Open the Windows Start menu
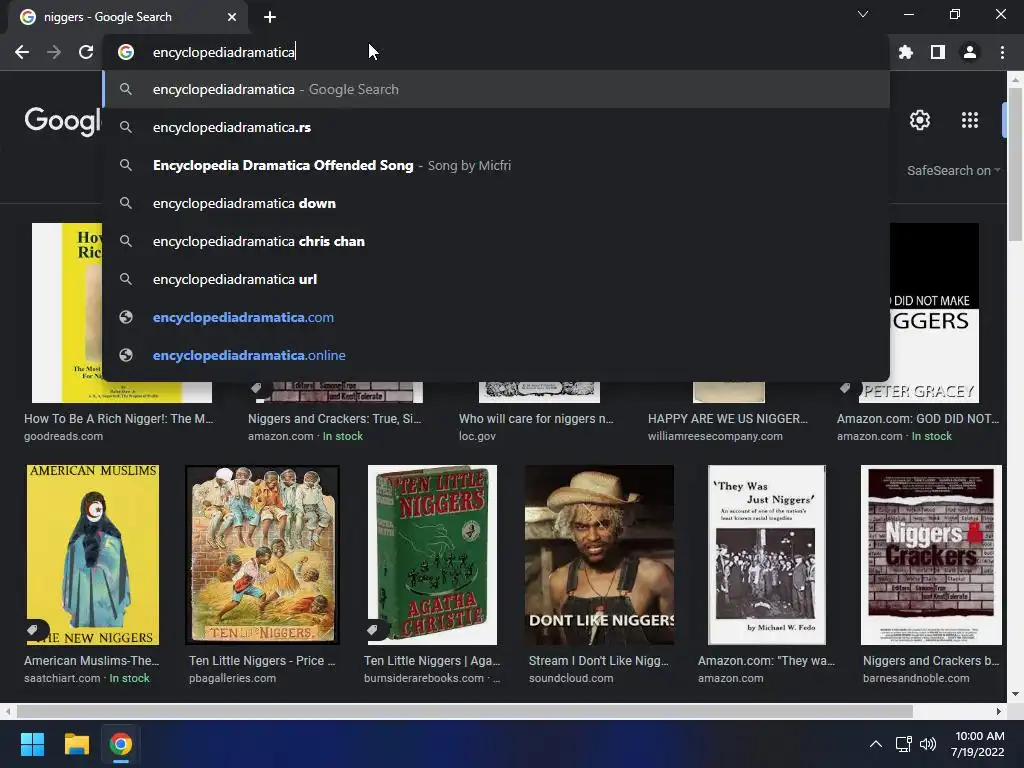 pyautogui.click(x=32, y=744)
